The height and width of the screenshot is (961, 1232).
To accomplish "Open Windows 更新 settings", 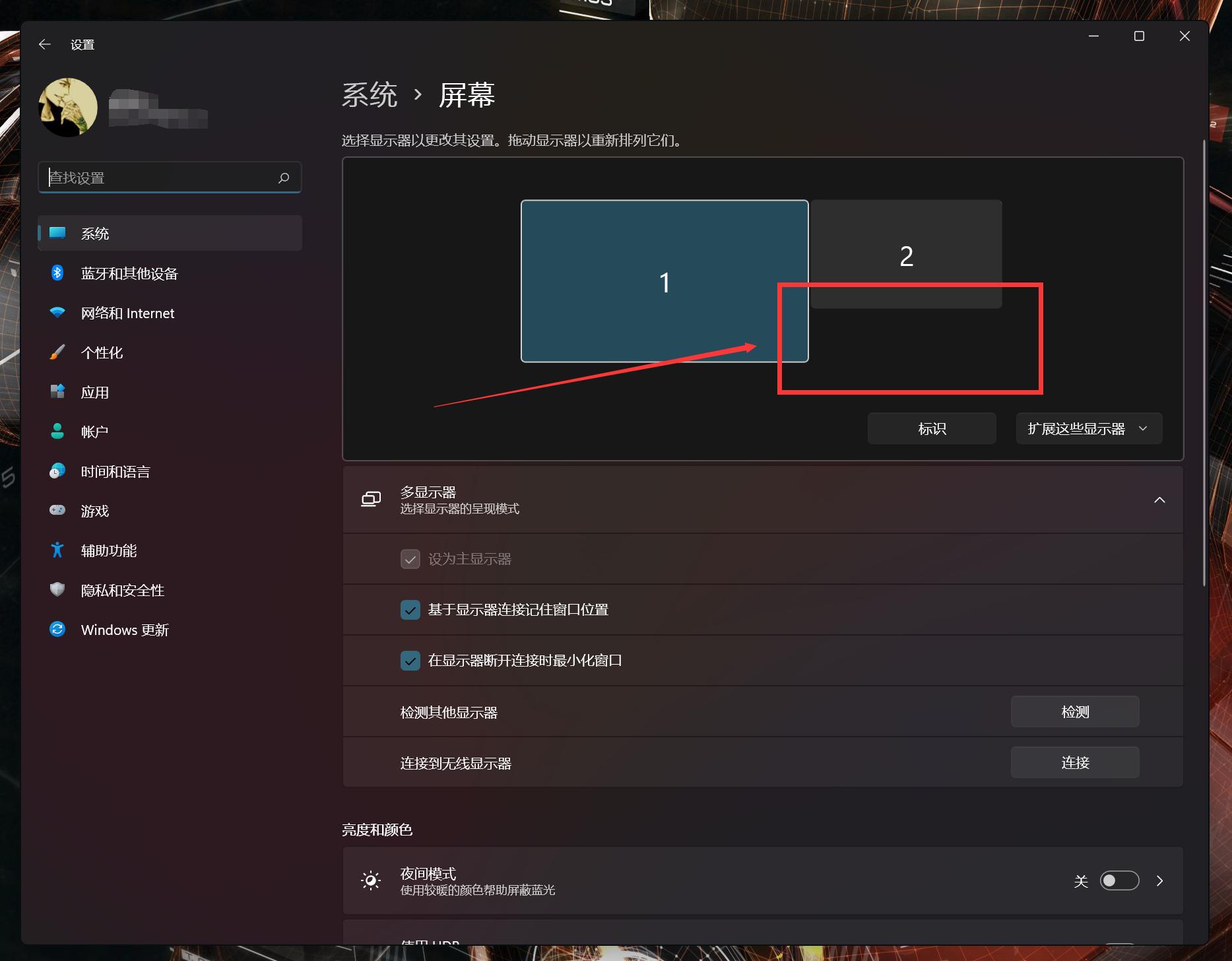I will pyautogui.click(x=124, y=629).
